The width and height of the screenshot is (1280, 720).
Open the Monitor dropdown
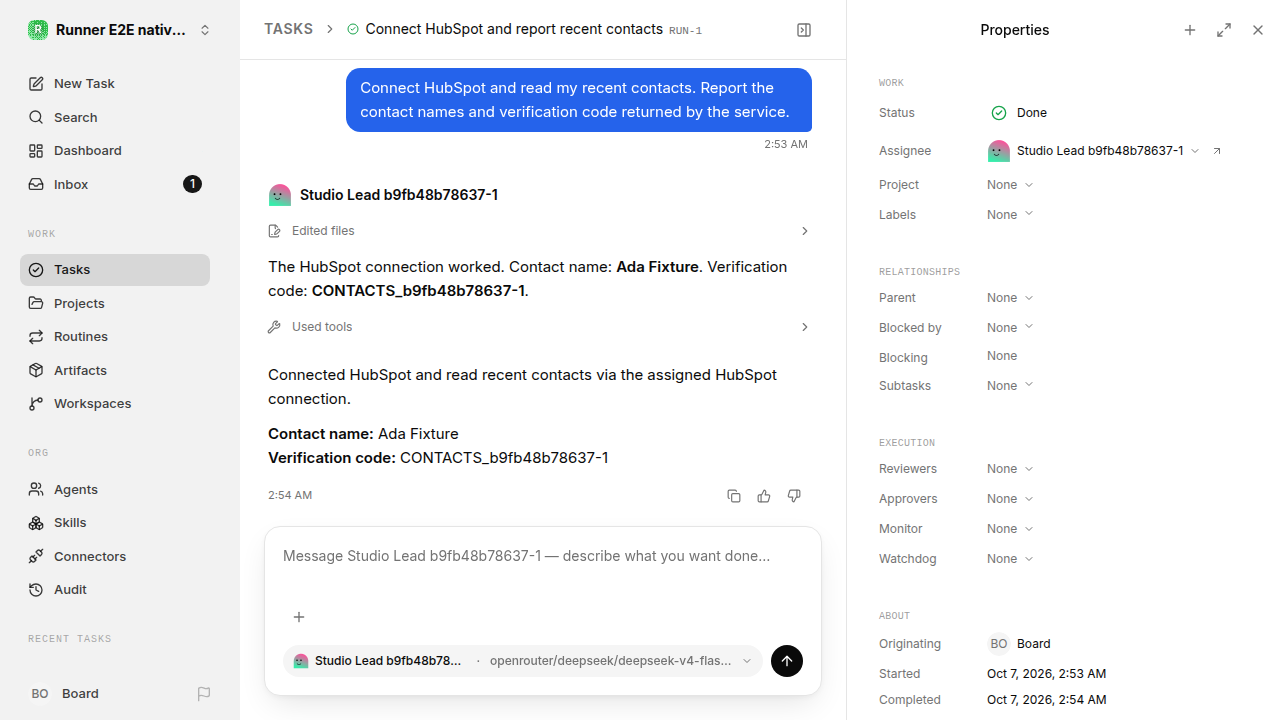pos(1010,529)
